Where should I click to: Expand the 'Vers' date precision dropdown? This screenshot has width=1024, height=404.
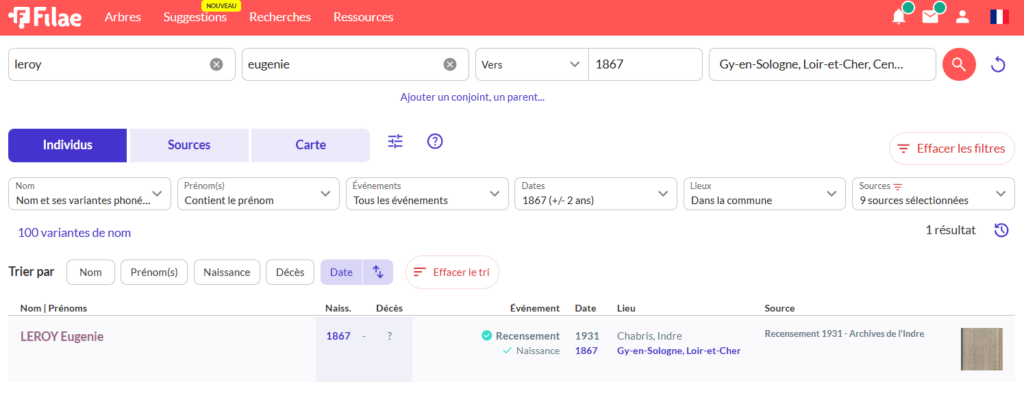531,65
